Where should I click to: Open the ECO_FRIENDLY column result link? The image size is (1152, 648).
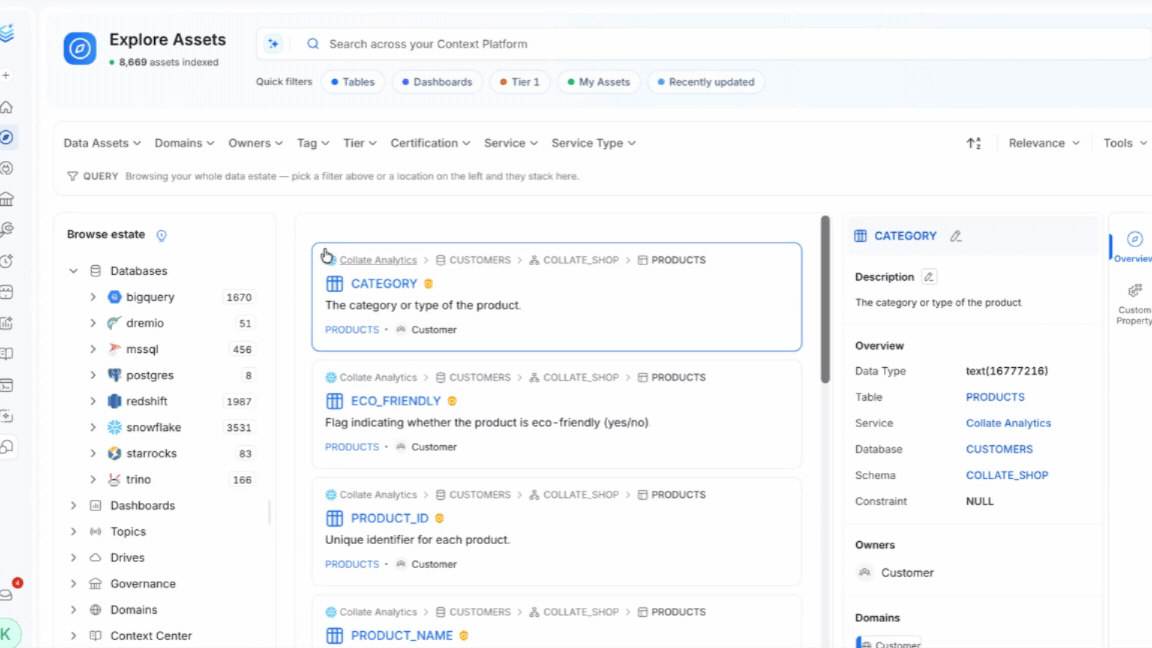pos(395,401)
